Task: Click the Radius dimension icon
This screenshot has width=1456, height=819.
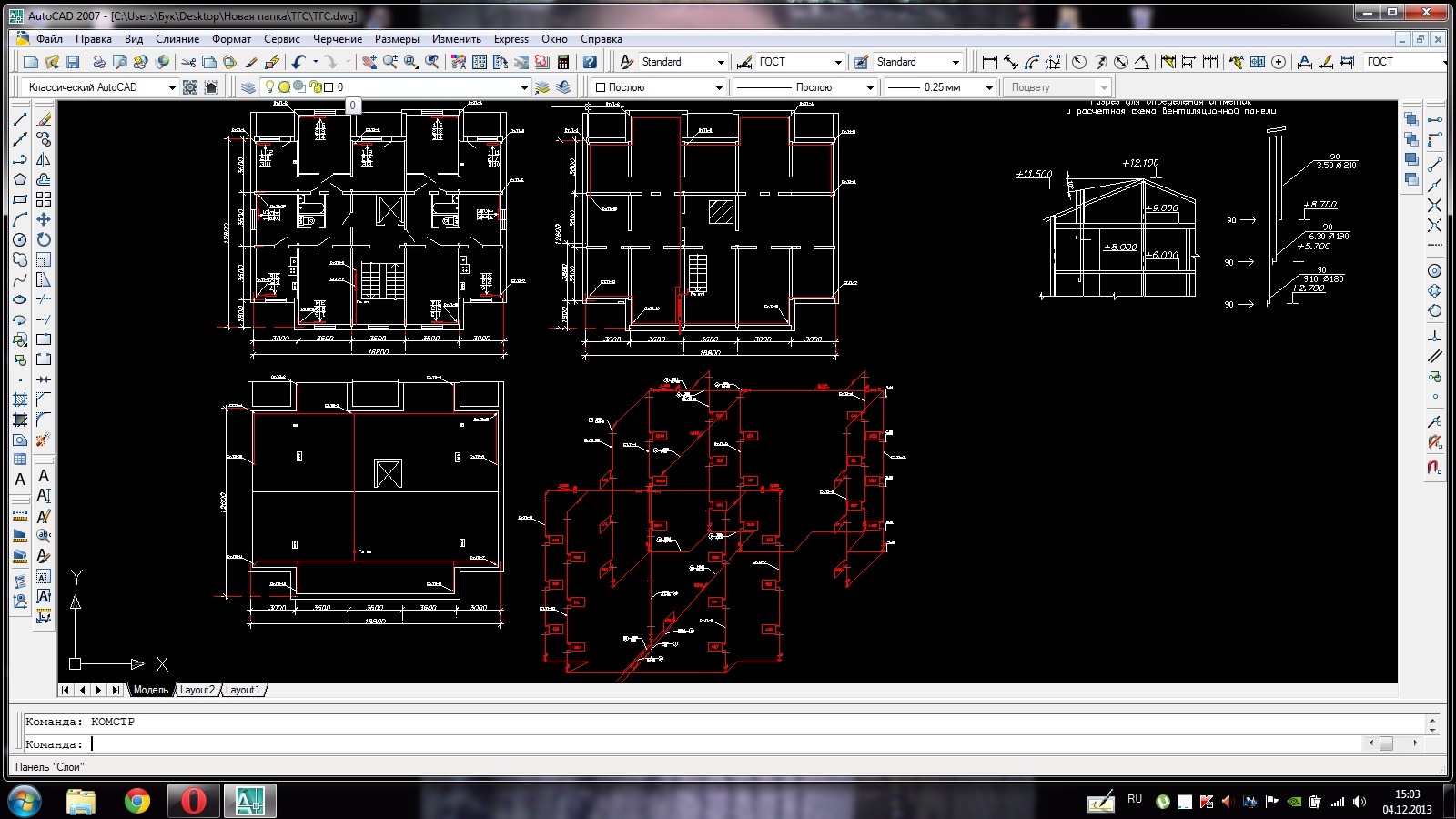Action: [x=1079, y=62]
